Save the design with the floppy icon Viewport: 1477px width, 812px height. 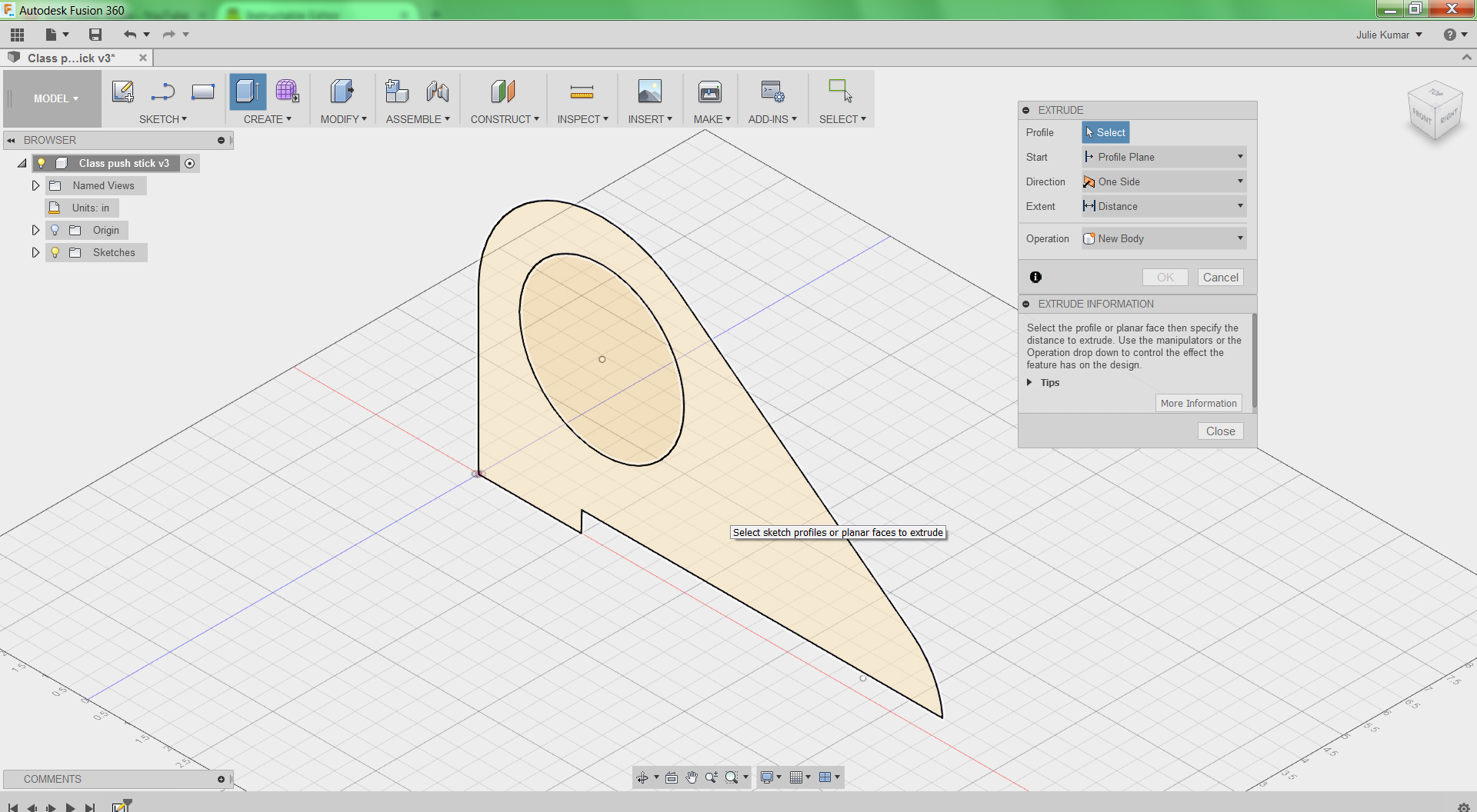pos(95,35)
